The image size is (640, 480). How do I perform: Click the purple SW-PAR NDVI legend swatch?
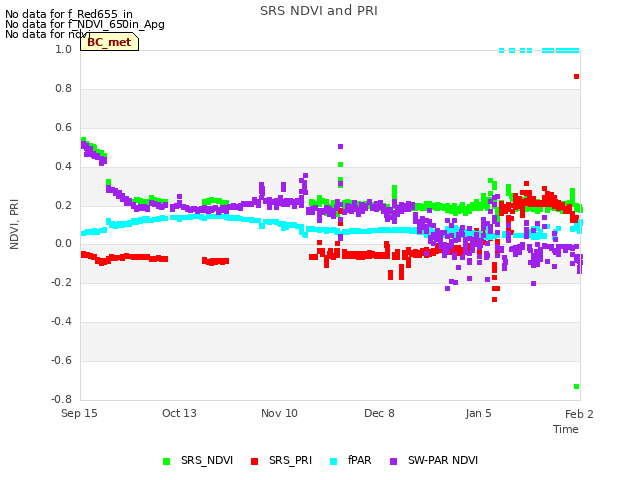(x=394, y=461)
